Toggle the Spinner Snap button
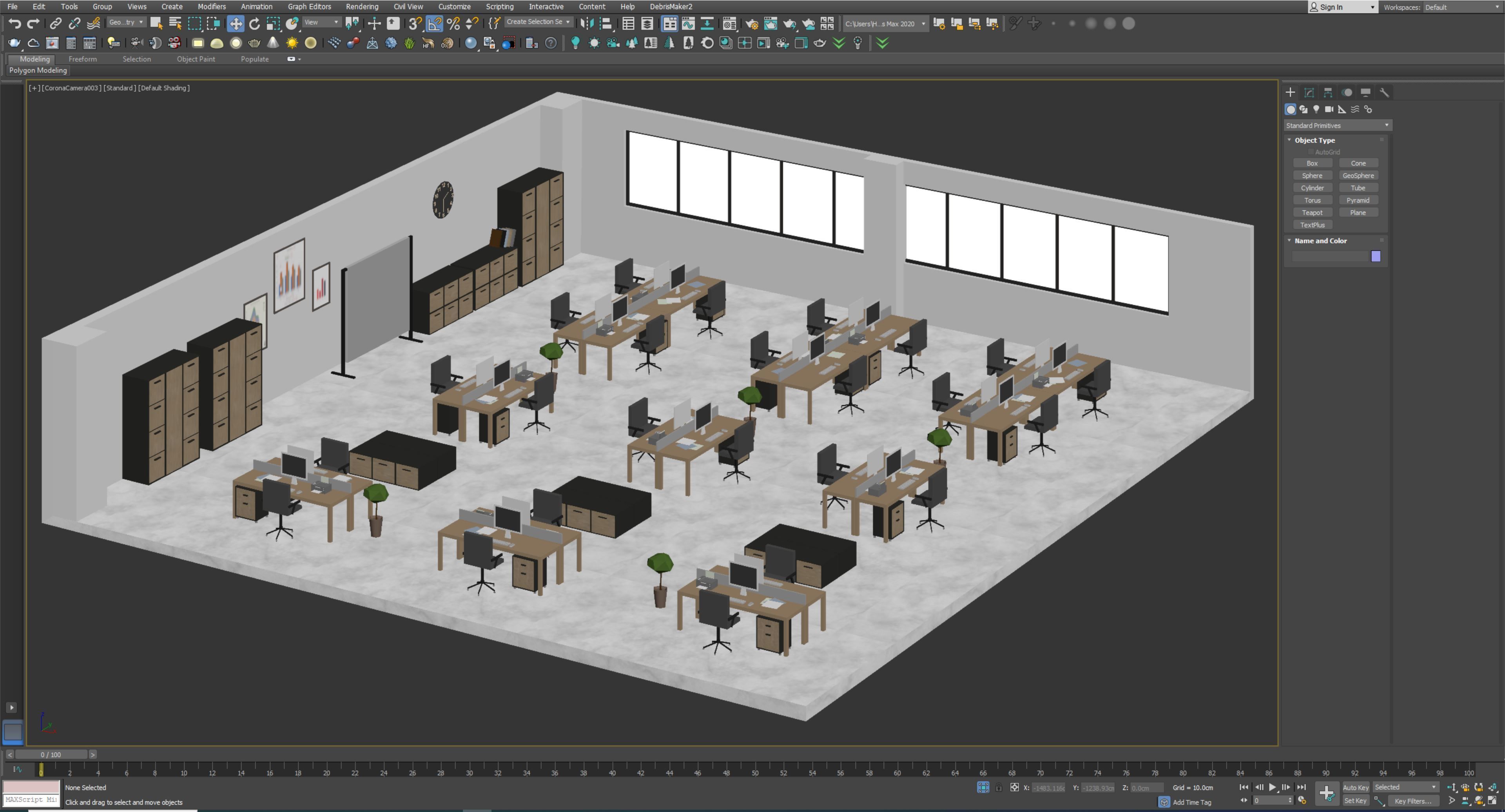Viewport: 1505px width, 812px height. pos(472,24)
